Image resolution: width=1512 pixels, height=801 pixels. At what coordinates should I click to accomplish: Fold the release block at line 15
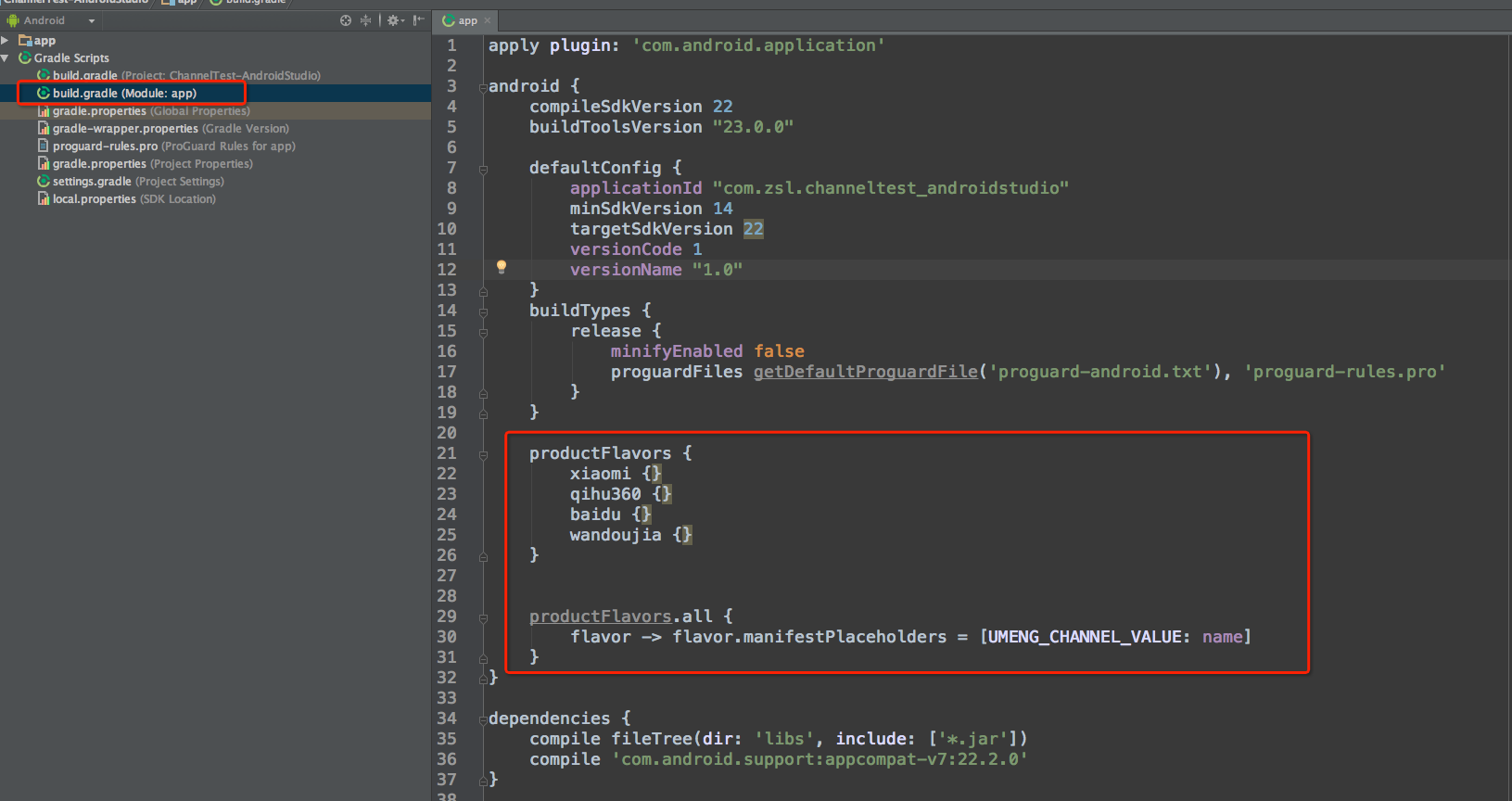tap(483, 332)
